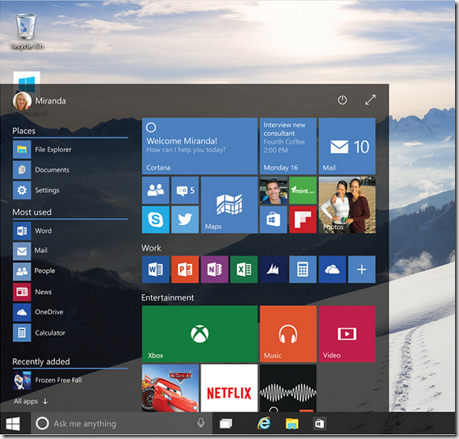The image size is (459, 439).
Task: Click the Windows Start button
Action: pyautogui.click(x=13, y=424)
